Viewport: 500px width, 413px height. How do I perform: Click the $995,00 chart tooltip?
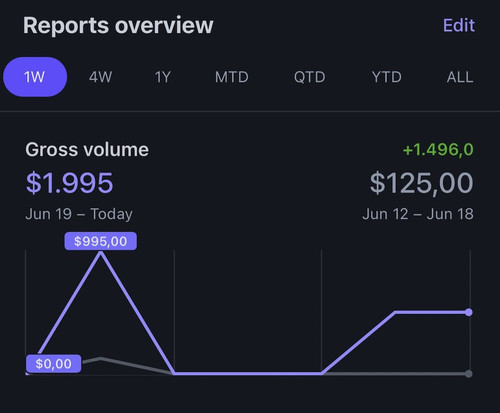100,241
